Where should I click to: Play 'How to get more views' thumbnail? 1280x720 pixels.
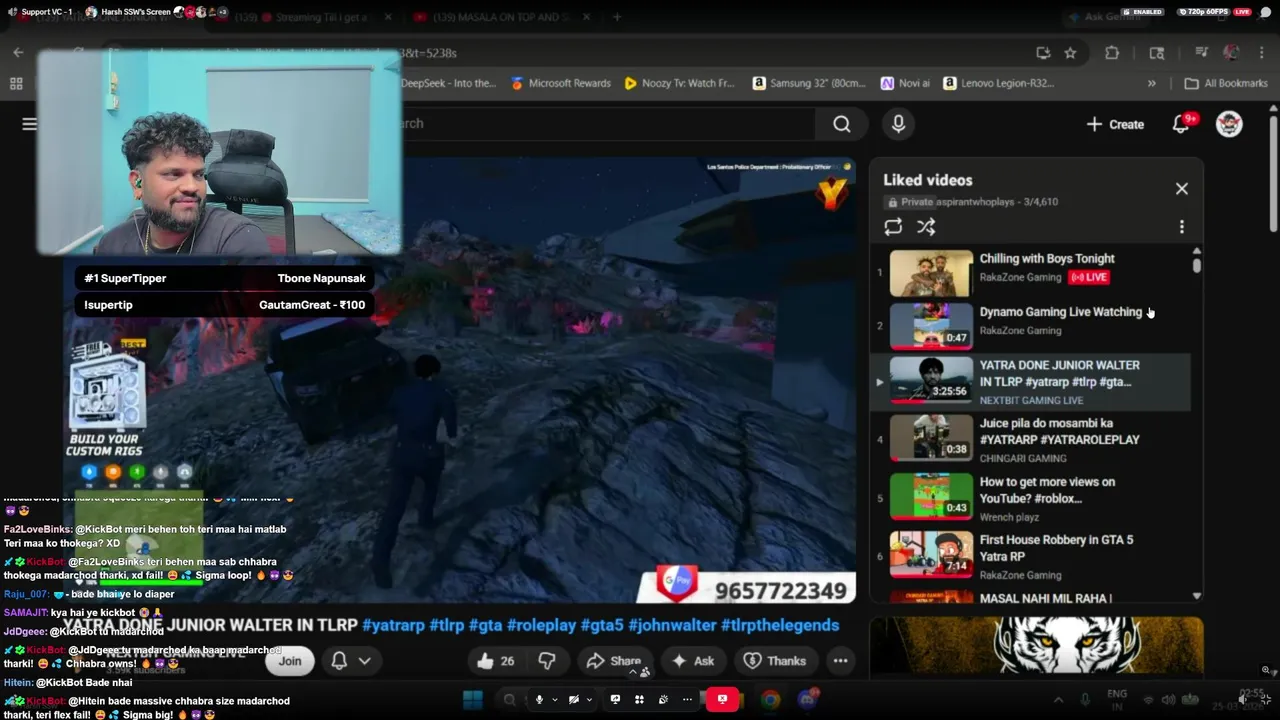tap(931, 496)
